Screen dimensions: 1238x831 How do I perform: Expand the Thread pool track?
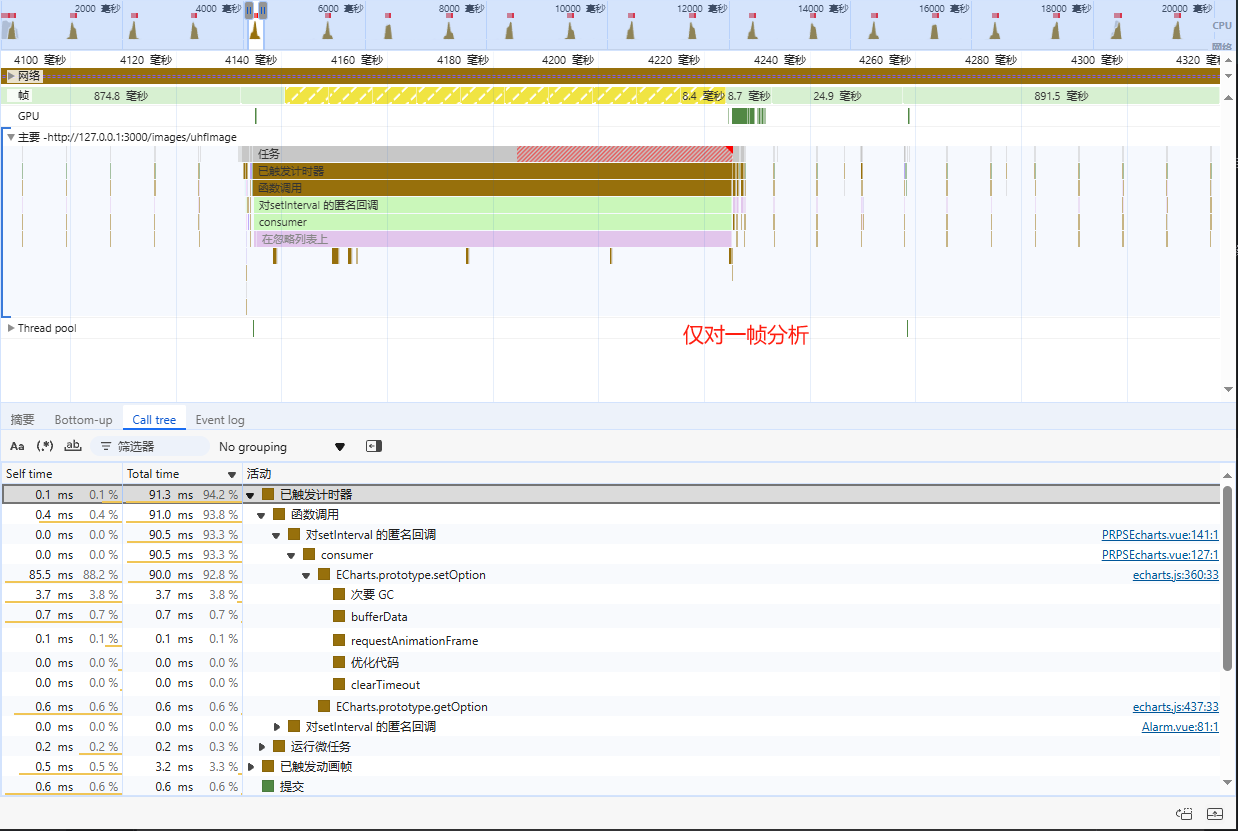(x=11, y=328)
